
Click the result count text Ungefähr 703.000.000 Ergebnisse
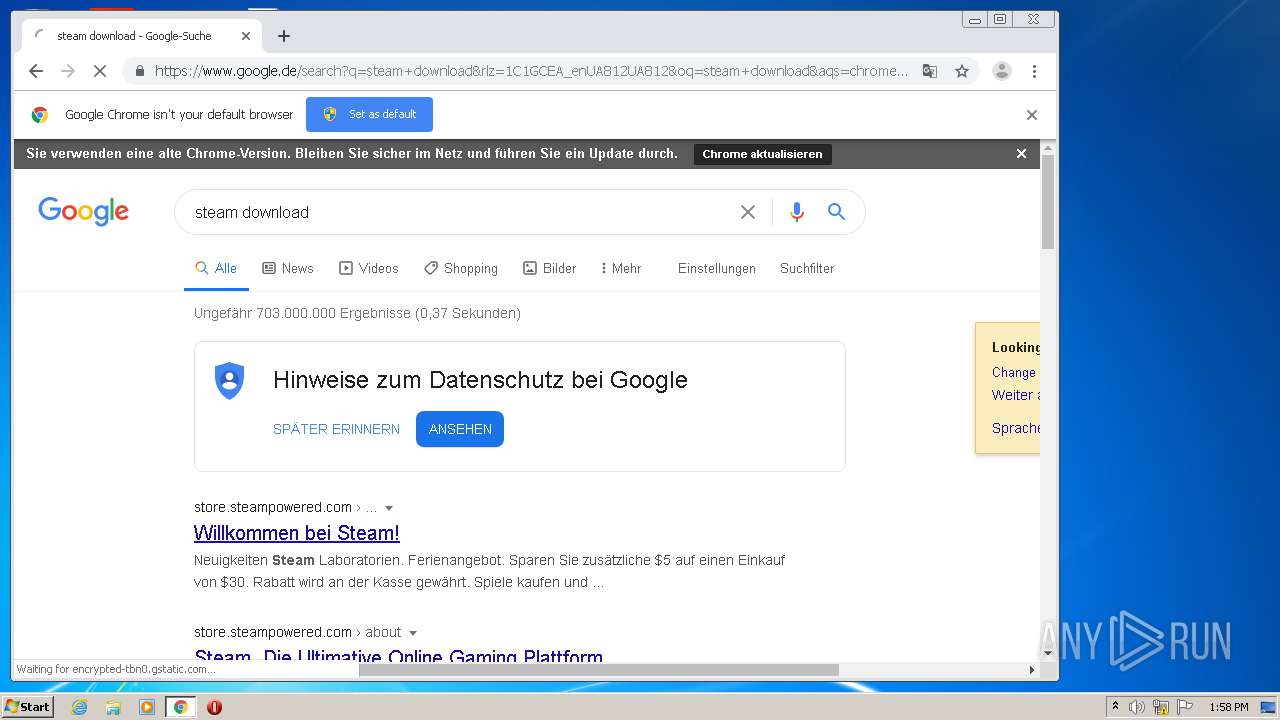(x=302, y=313)
